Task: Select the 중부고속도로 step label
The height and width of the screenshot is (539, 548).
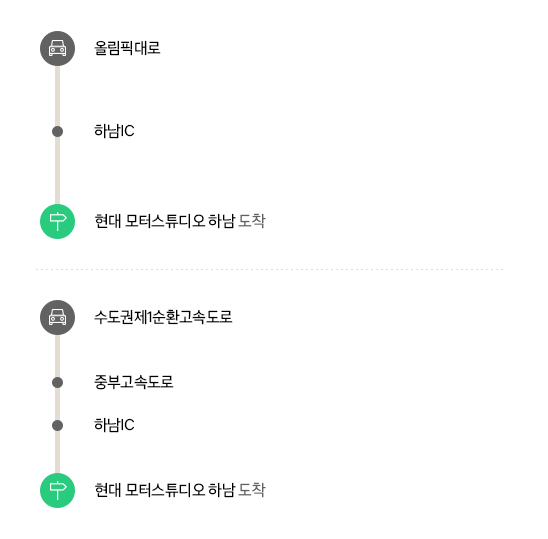Action: 134,382
